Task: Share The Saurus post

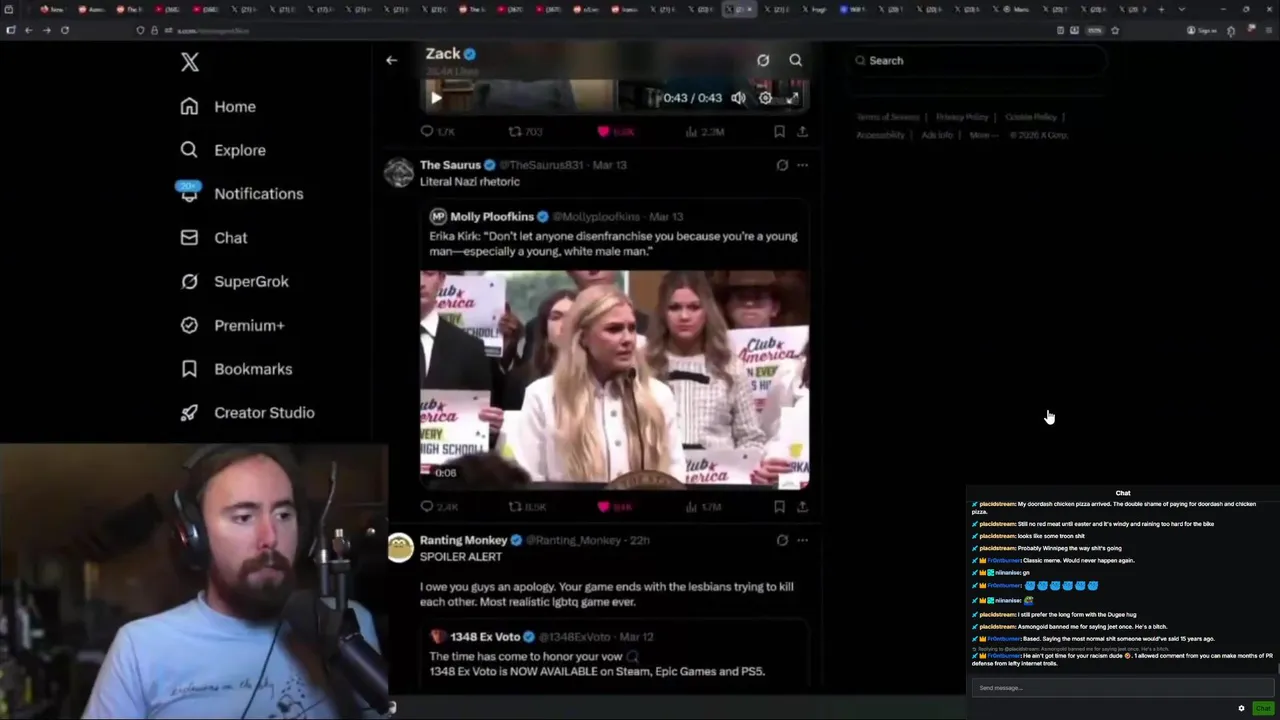Action: (802, 507)
